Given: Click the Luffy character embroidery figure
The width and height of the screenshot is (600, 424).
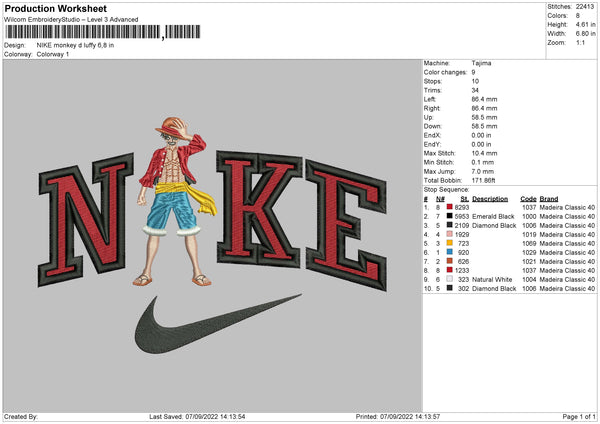Looking at the screenshot, I should 174,201.
